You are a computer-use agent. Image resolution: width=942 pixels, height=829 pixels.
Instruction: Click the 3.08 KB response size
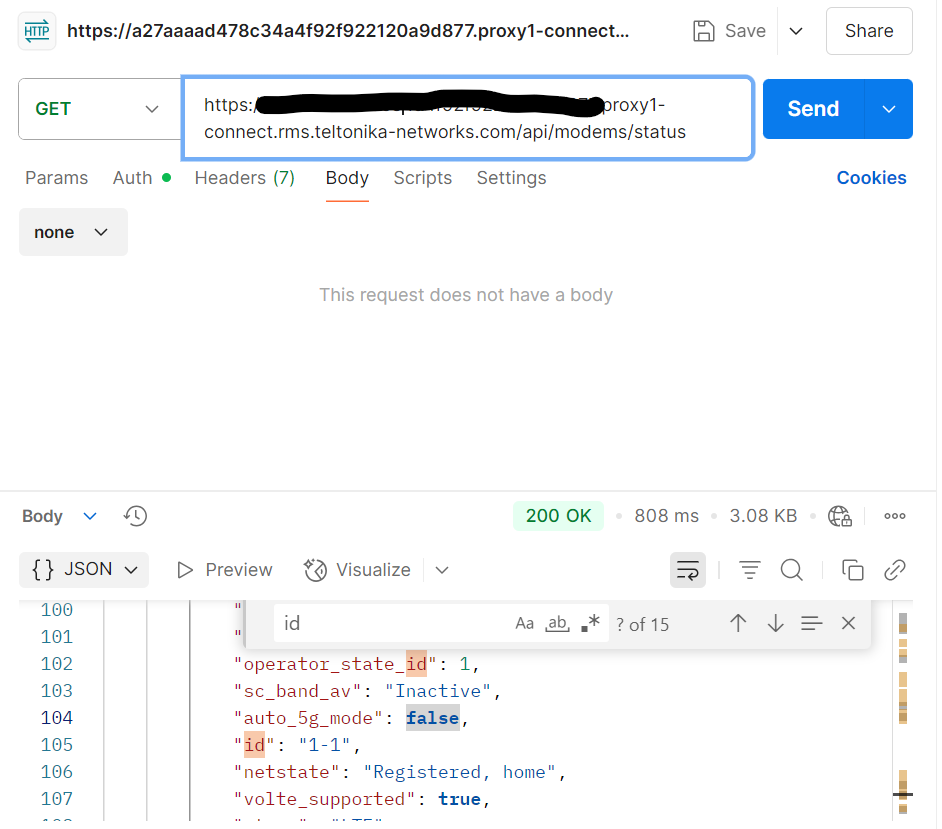point(763,516)
